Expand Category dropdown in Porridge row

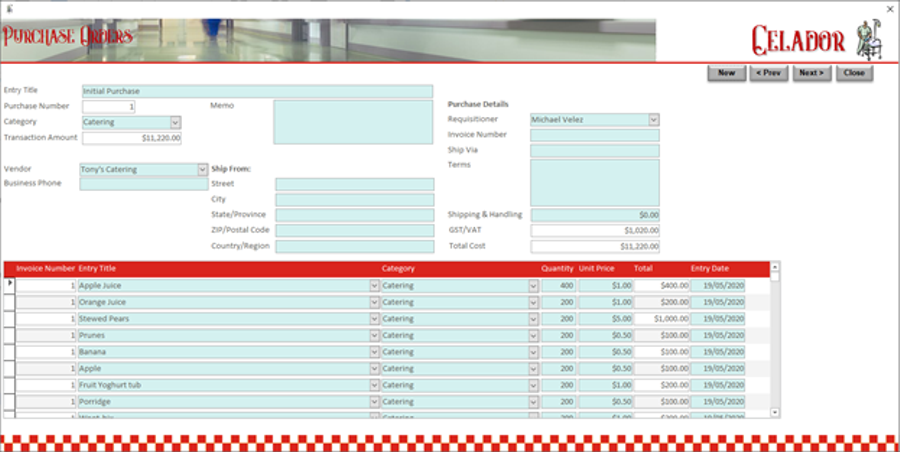[533, 402]
